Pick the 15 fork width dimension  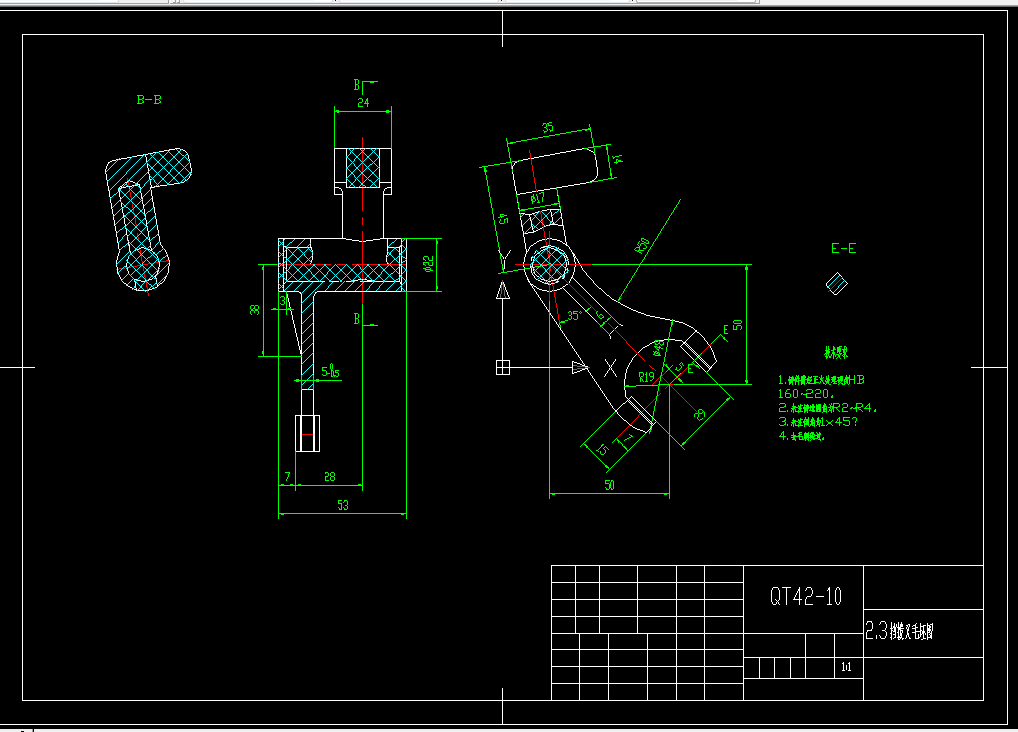(x=602, y=448)
